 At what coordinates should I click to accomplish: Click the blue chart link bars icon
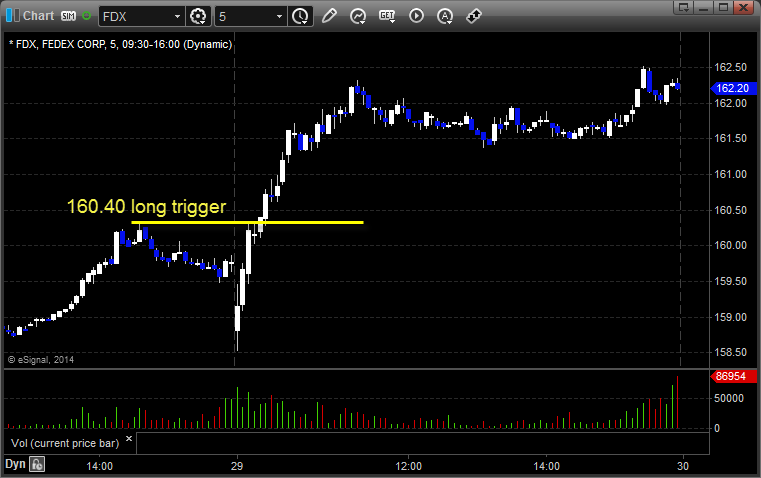(x=13, y=16)
